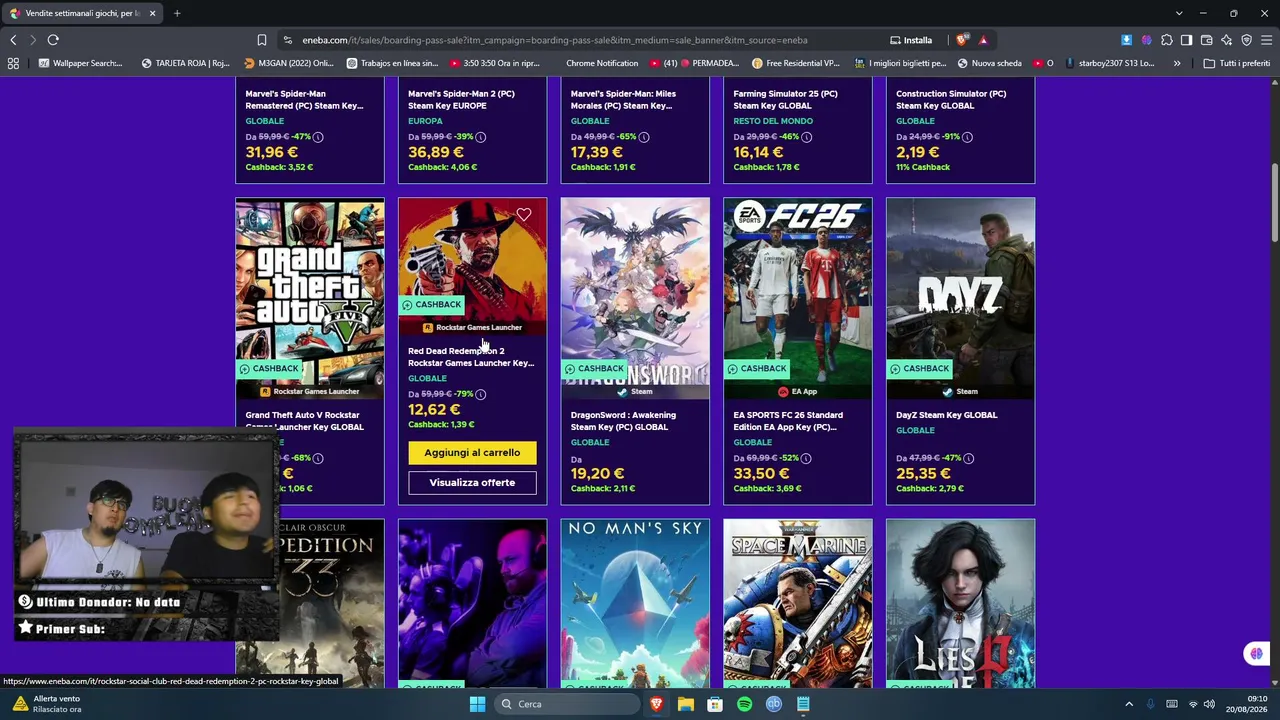Show price info for Red Dead Redemption 2
1280x720 pixels.
click(x=481, y=394)
